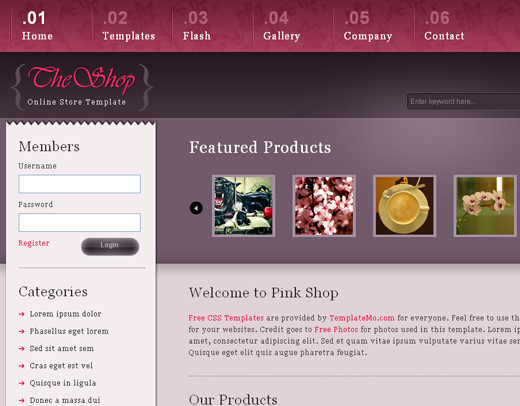Image resolution: width=520 pixels, height=406 pixels.
Task: Click TheShop logo in the header
Action: tap(82, 87)
